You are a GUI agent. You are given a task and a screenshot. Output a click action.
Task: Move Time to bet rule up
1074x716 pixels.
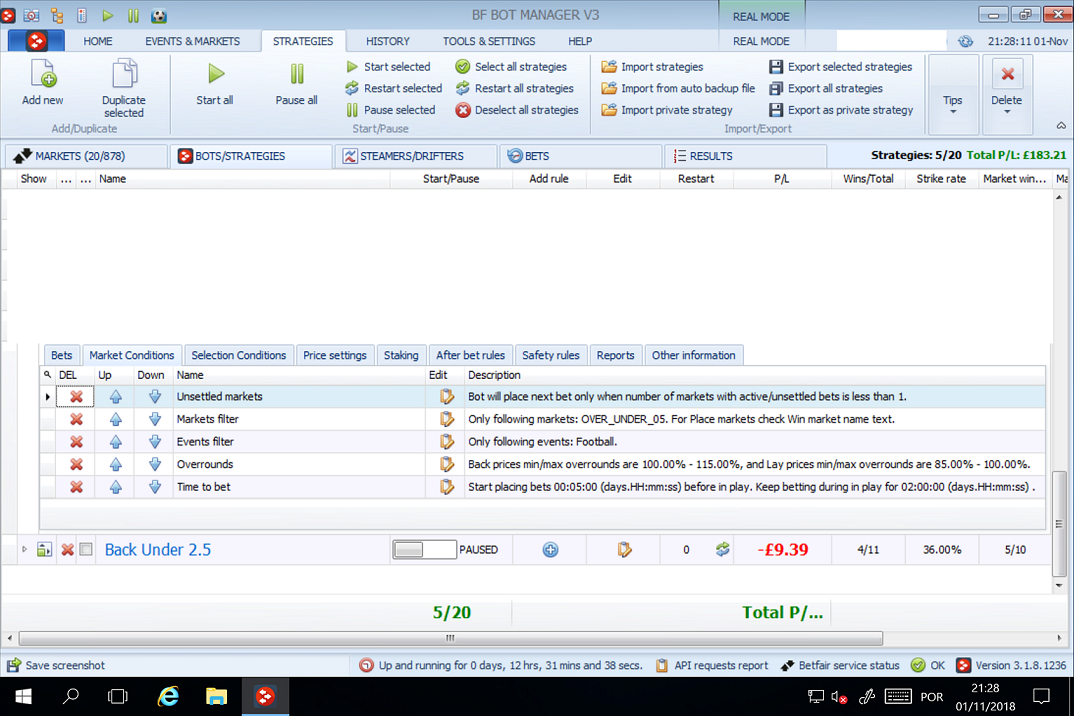(116, 487)
